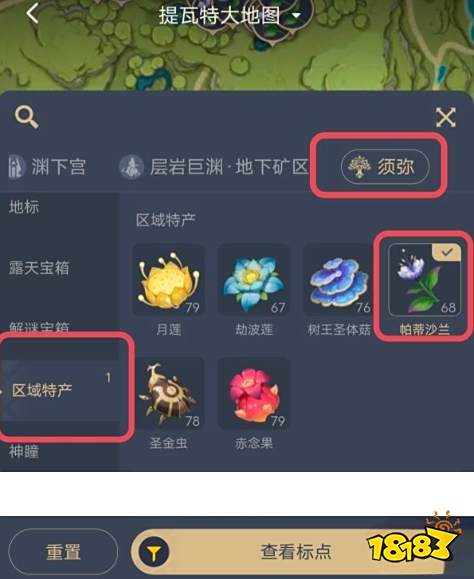Select the 圣金虫 scarab item
This screenshot has width=474, height=579.
pos(168,403)
